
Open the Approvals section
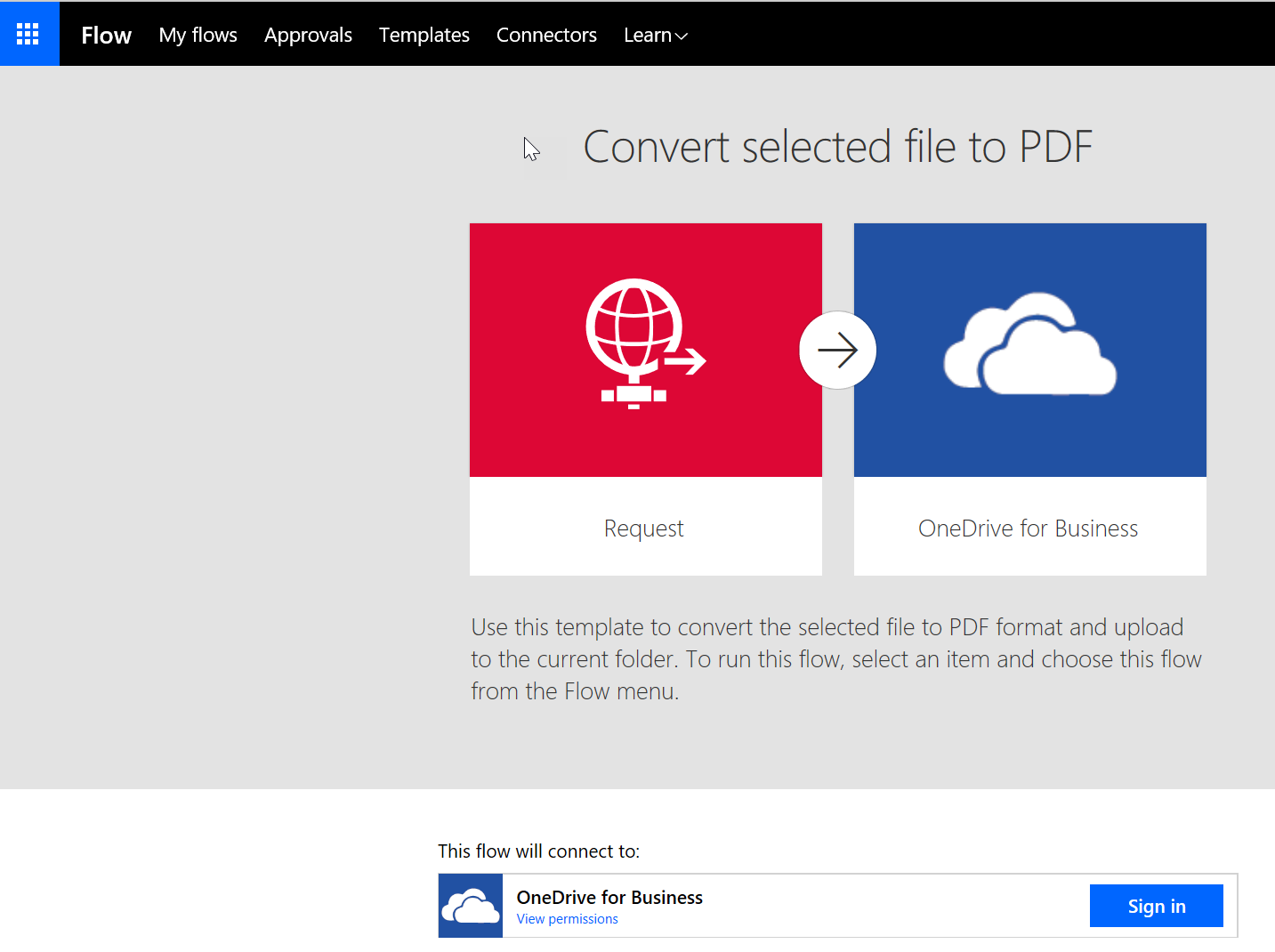(x=308, y=35)
